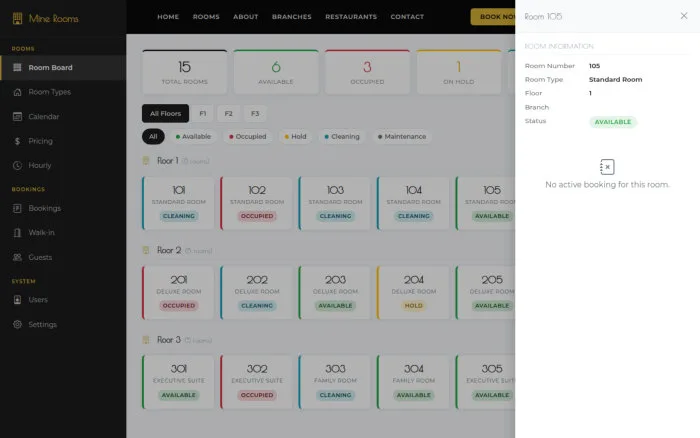Open room 104 card
The image size is (700, 438).
coord(413,203)
